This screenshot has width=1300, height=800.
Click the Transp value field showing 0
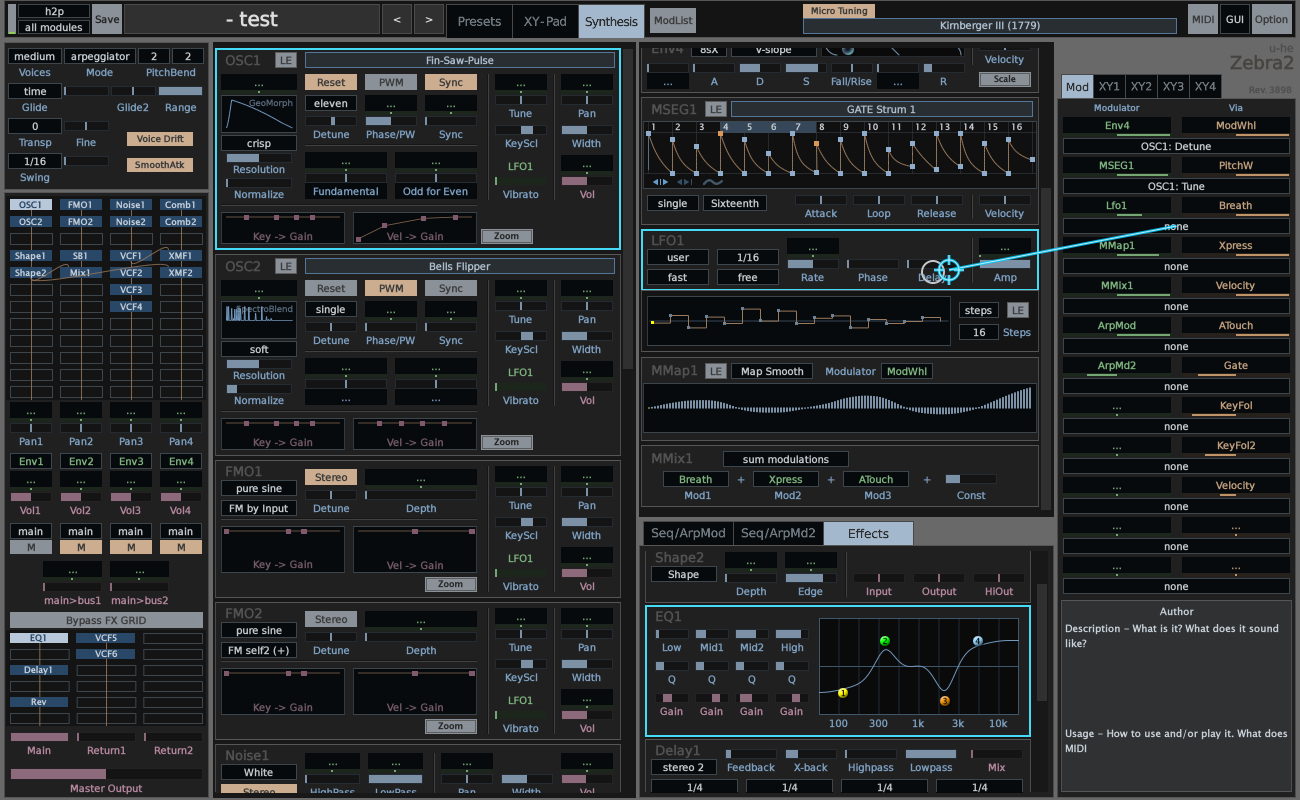pyautogui.click(x=35, y=126)
